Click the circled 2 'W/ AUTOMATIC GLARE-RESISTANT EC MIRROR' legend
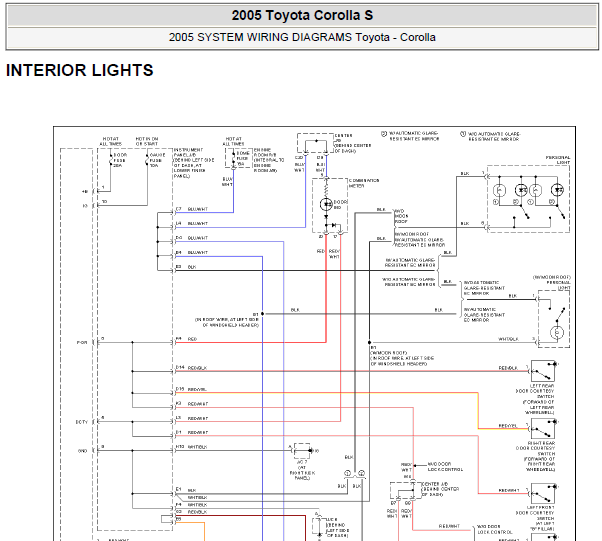This screenshot has width=602, height=541. (x=410, y=136)
